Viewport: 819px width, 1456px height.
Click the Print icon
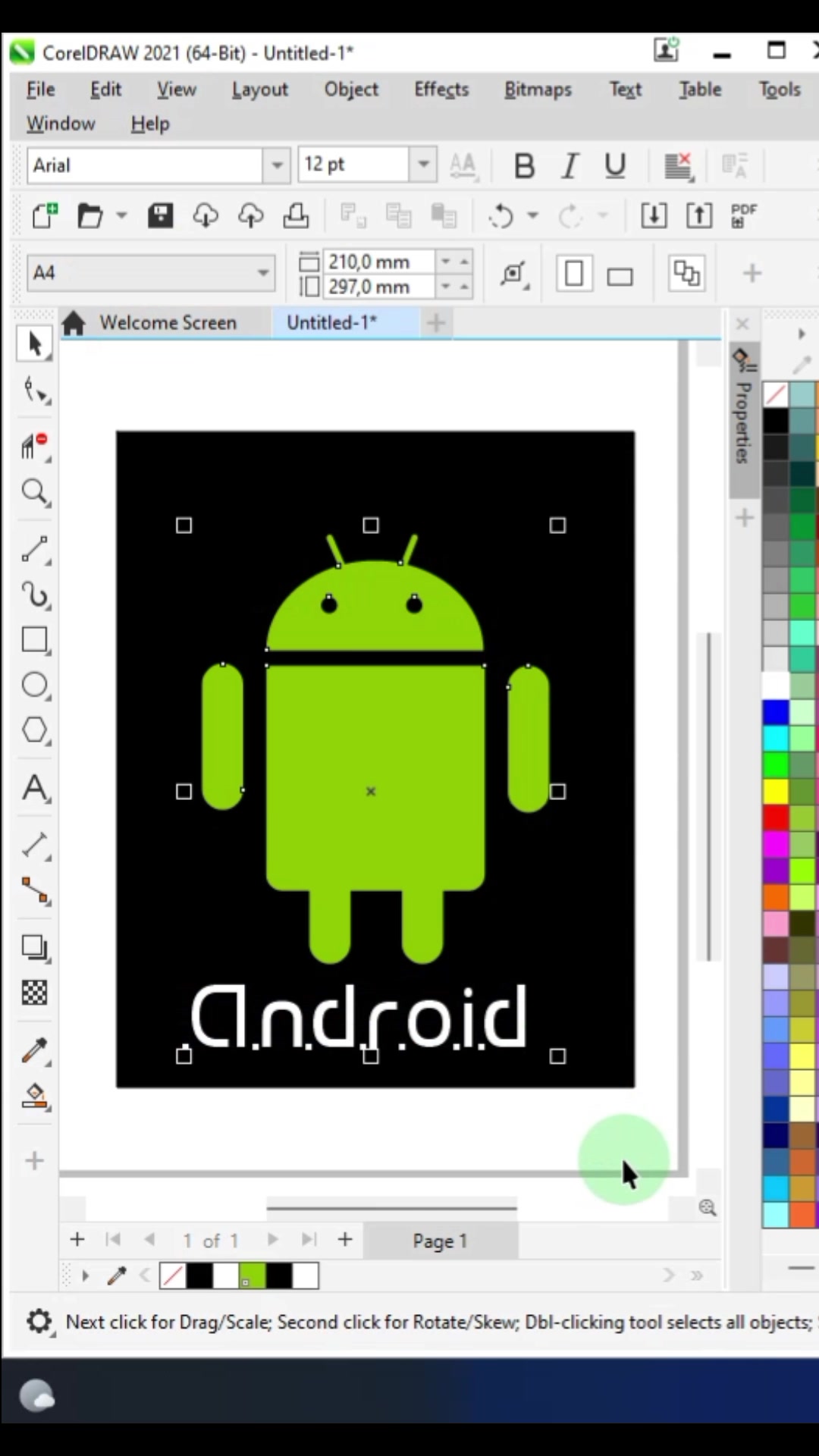(296, 216)
